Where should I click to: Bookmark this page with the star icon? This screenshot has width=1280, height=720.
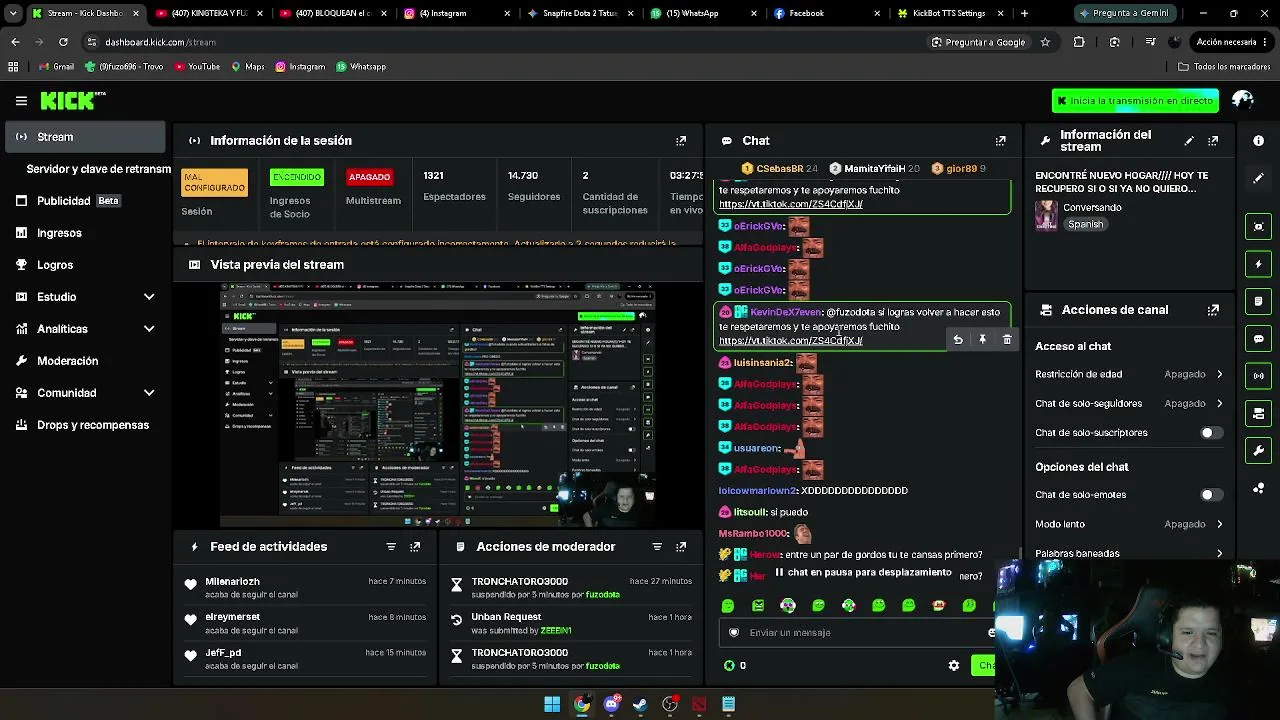click(x=1045, y=42)
